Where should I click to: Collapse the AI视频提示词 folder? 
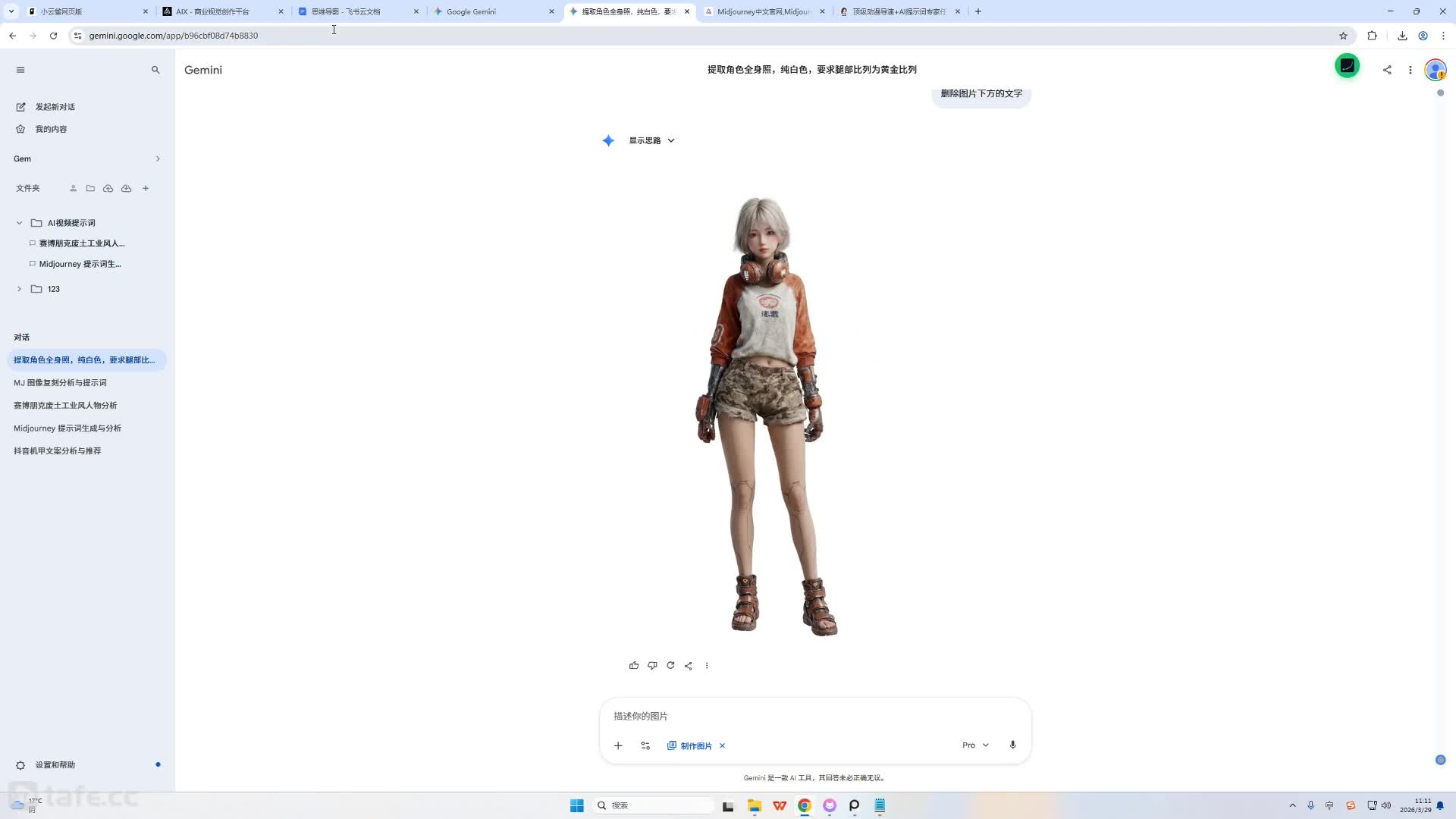[x=20, y=223]
